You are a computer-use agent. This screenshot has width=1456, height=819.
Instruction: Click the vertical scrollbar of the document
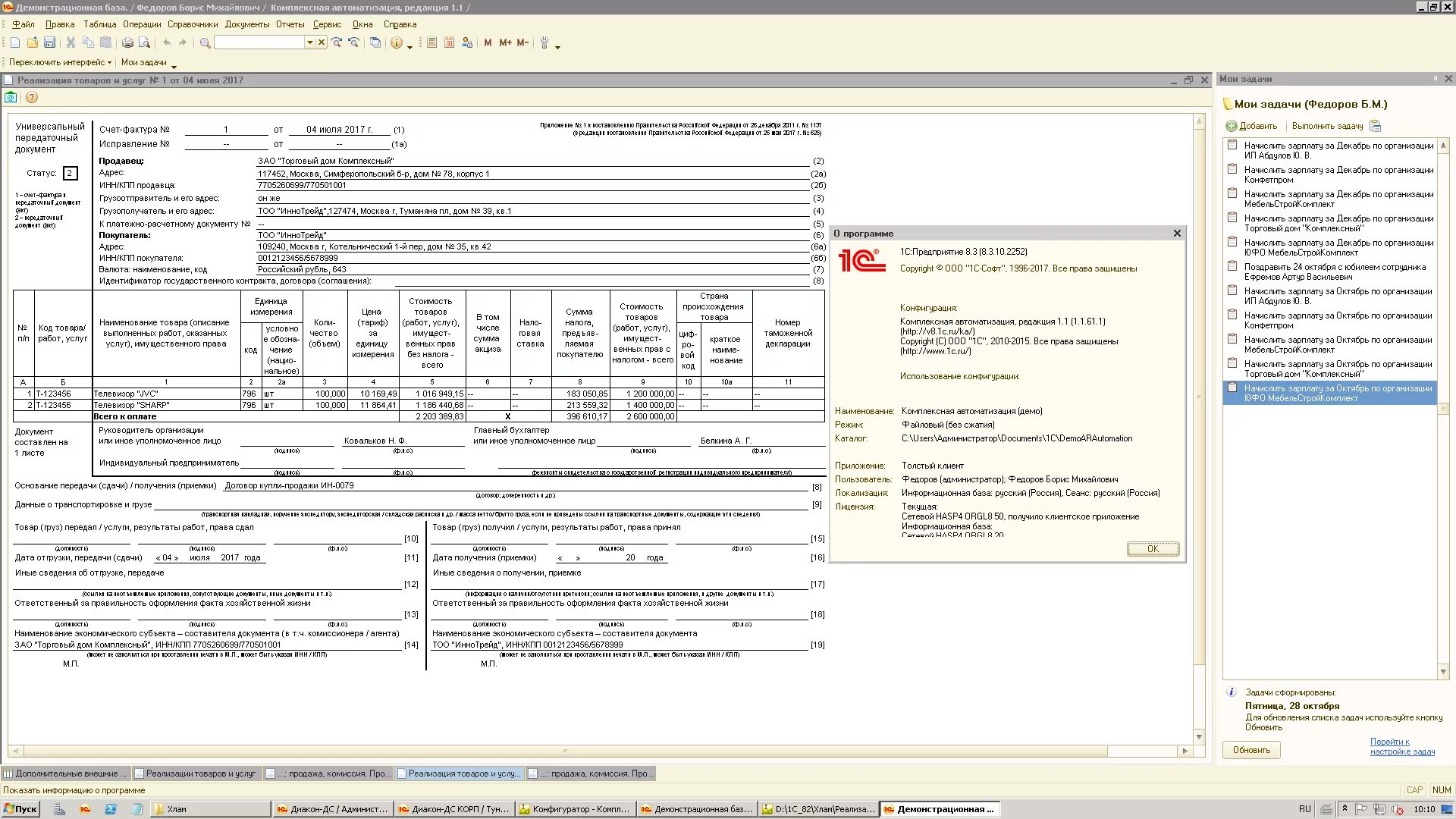tap(1199, 428)
